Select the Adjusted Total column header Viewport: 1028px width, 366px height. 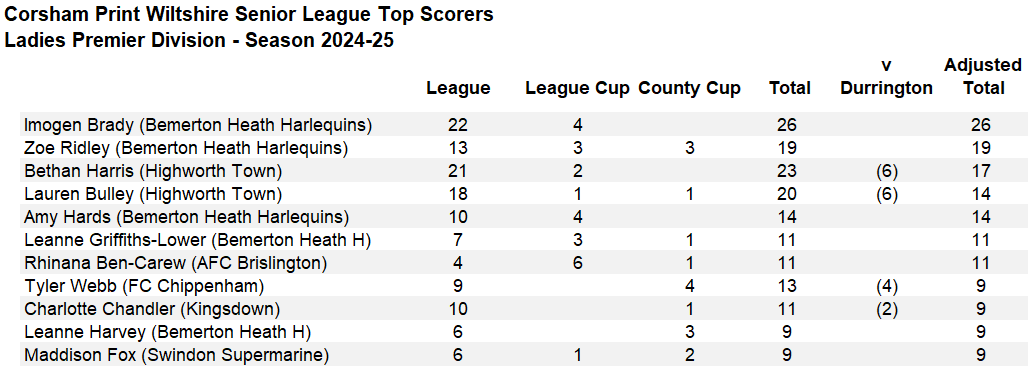pyautogui.click(x=983, y=77)
